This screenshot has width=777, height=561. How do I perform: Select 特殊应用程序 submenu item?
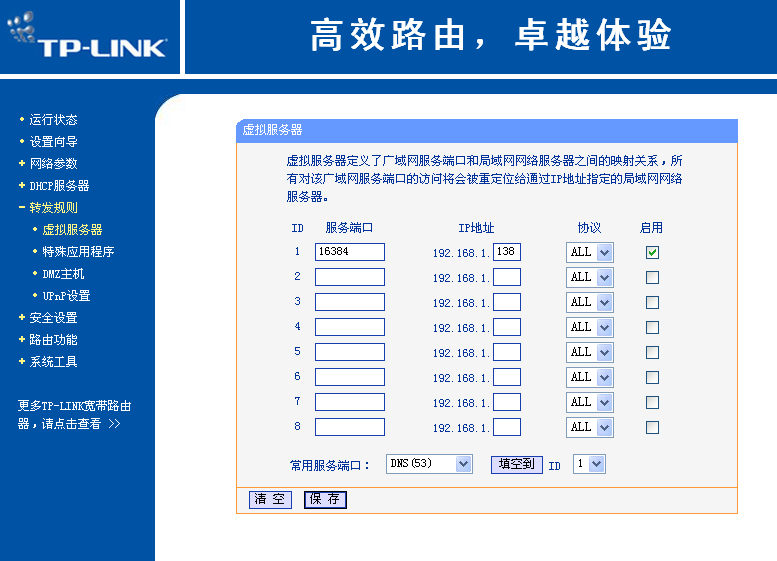(78, 252)
